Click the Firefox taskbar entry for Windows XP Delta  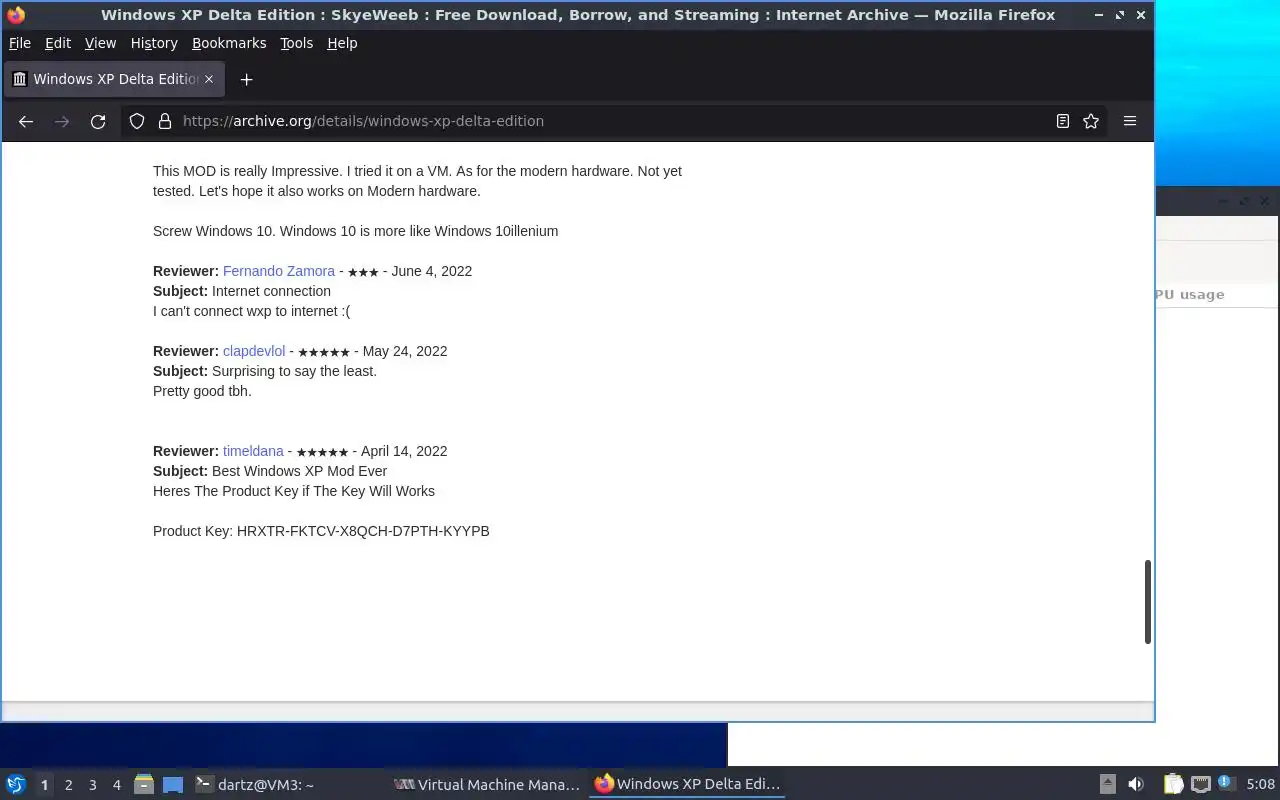687,784
